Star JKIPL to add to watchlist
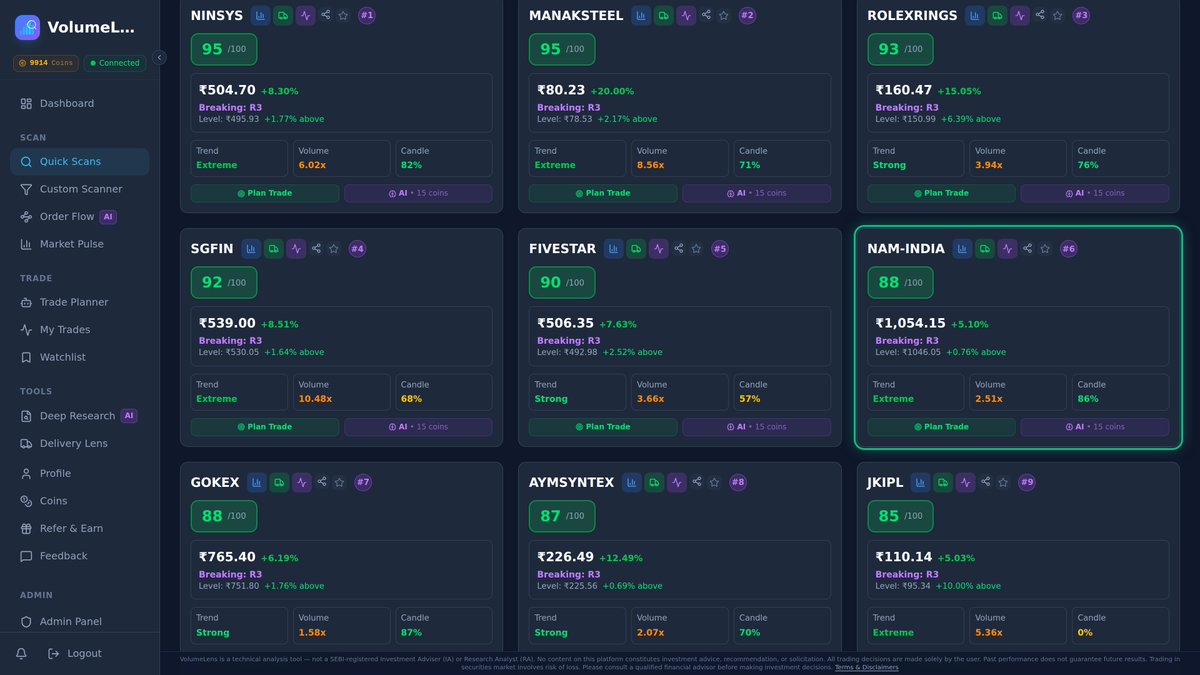The height and width of the screenshot is (675, 1200). coord(1003,482)
